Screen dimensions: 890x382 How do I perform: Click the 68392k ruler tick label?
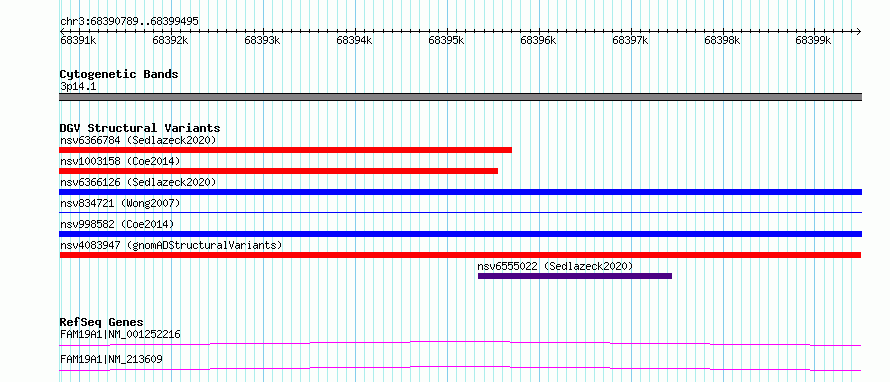pos(170,41)
